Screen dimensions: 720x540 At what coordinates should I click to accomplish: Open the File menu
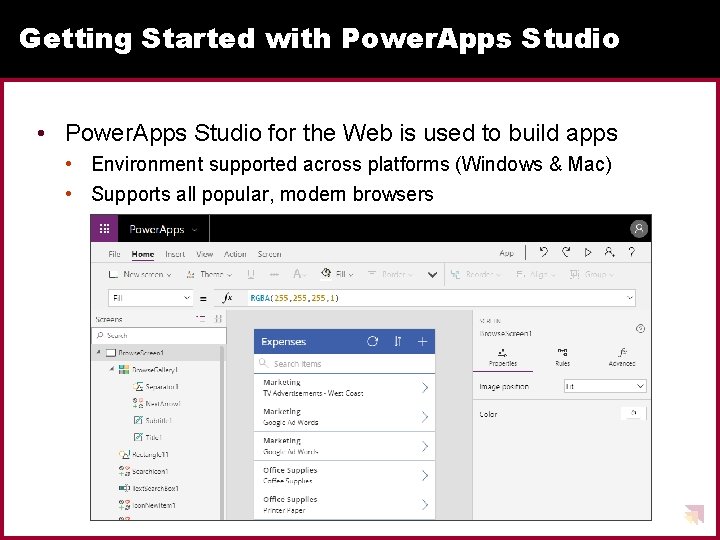click(x=114, y=254)
